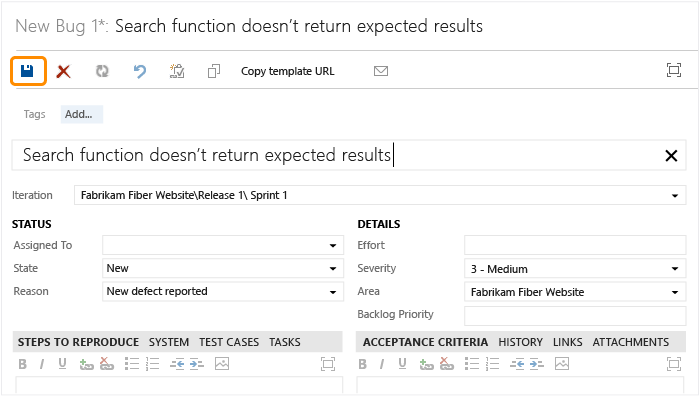Refresh the work item via toolbar icon

(x=102, y=71)
